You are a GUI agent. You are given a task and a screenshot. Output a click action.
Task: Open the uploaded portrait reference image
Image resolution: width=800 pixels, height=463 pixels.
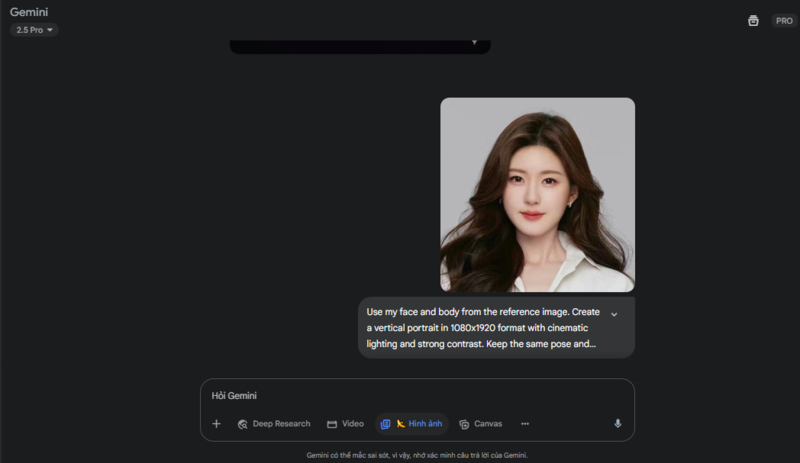tap(537, 194)
